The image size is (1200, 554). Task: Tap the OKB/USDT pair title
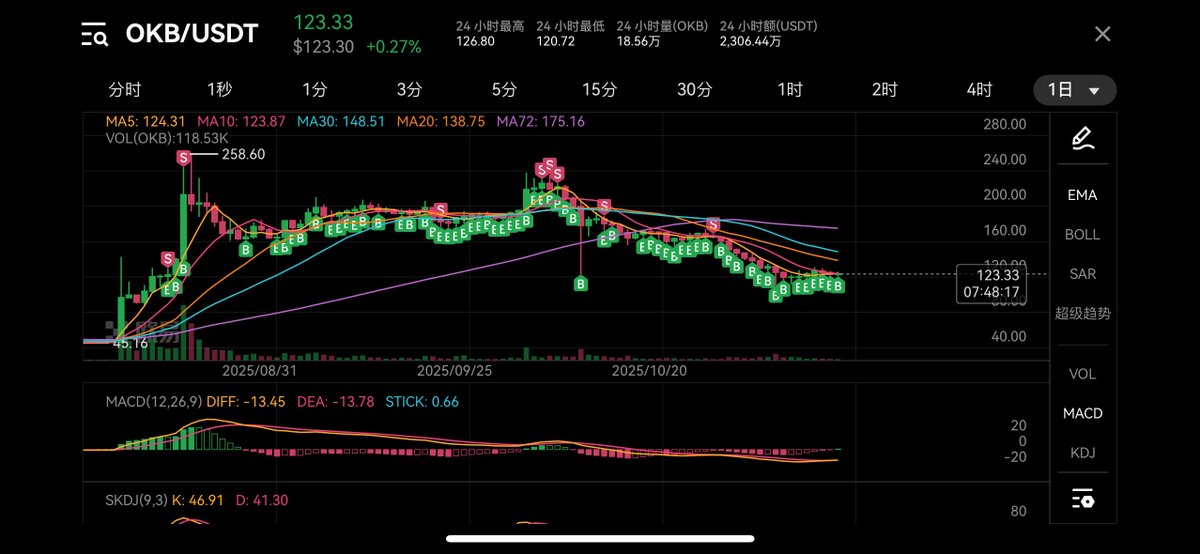click(x=191, y=34)
